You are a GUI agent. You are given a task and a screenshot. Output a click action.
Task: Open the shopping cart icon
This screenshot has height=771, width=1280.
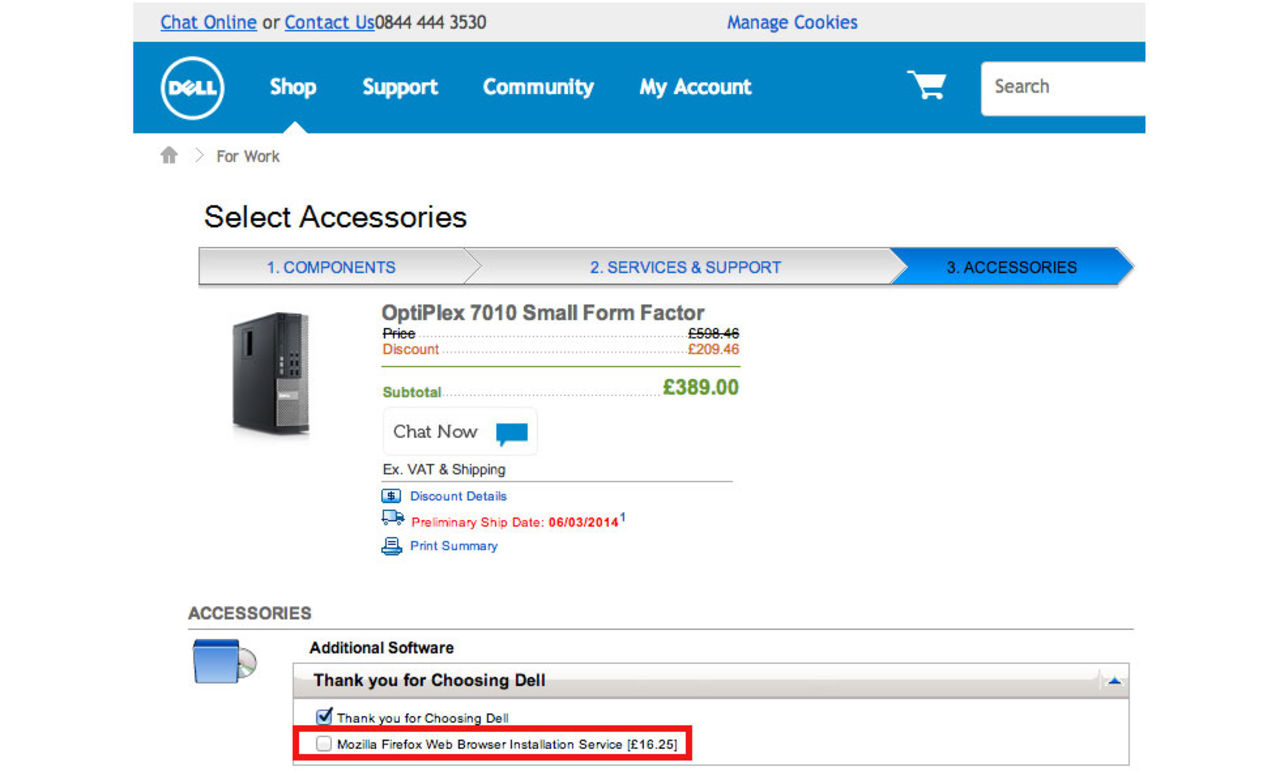click(x=926, y=86)
